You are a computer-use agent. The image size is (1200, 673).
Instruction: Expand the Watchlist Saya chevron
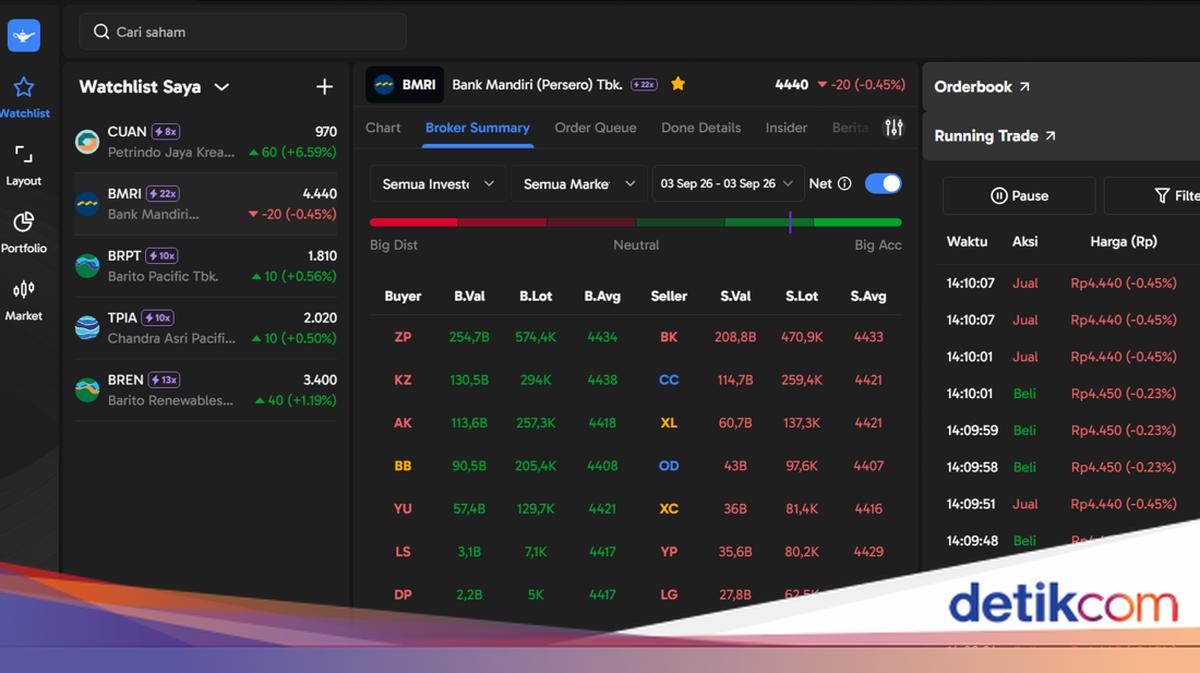tap(222, 87)
